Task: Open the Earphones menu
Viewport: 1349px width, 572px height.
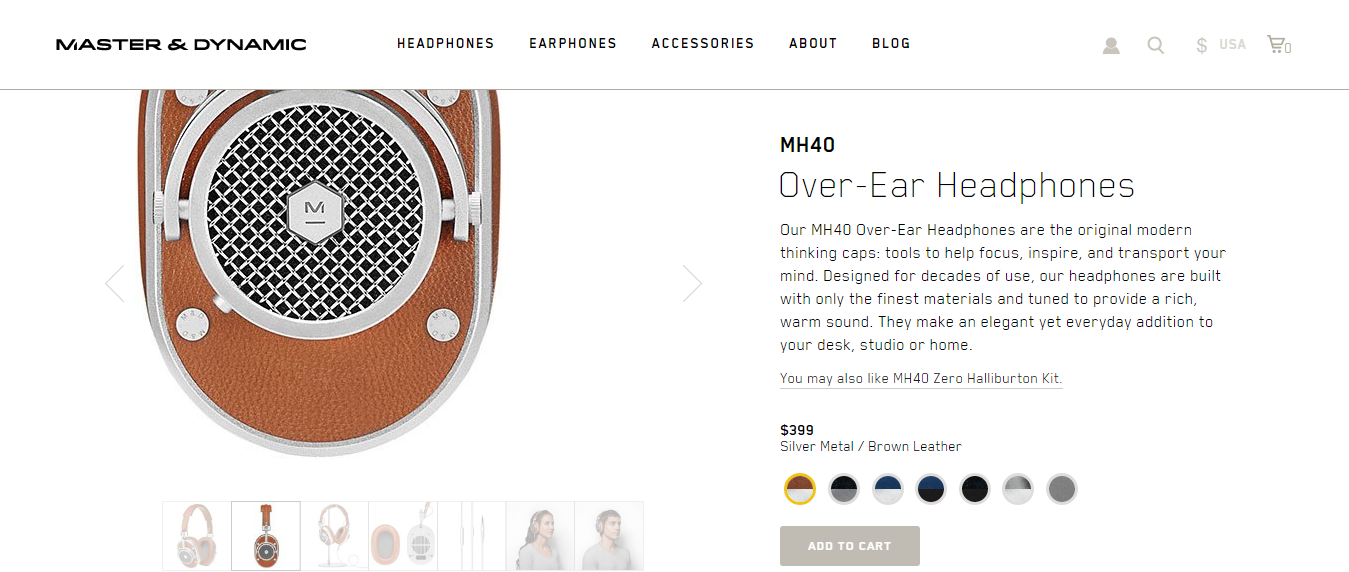Action: point(573,44)
